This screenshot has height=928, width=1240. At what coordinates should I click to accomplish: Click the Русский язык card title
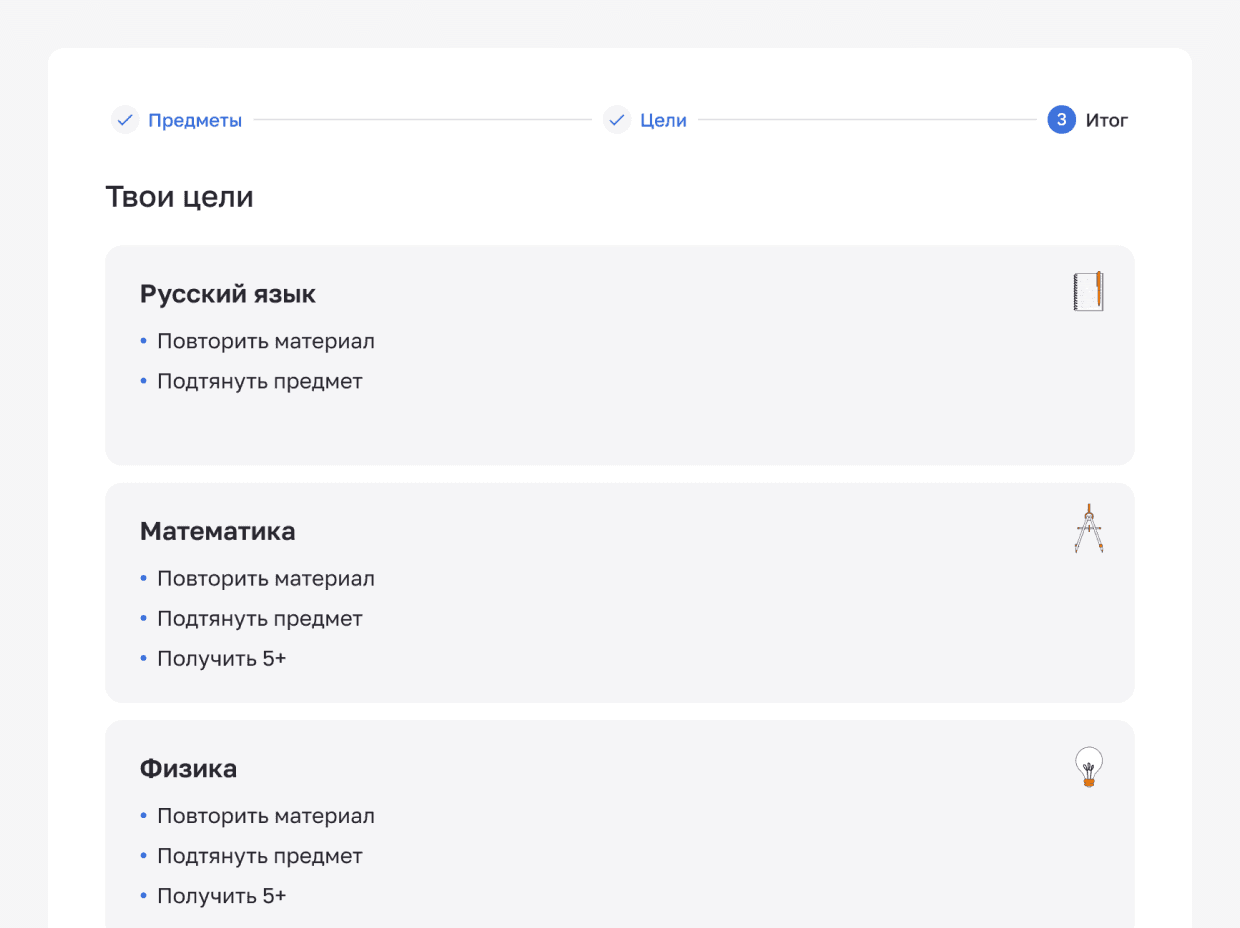pyautogui.click(x=228, y=294)
